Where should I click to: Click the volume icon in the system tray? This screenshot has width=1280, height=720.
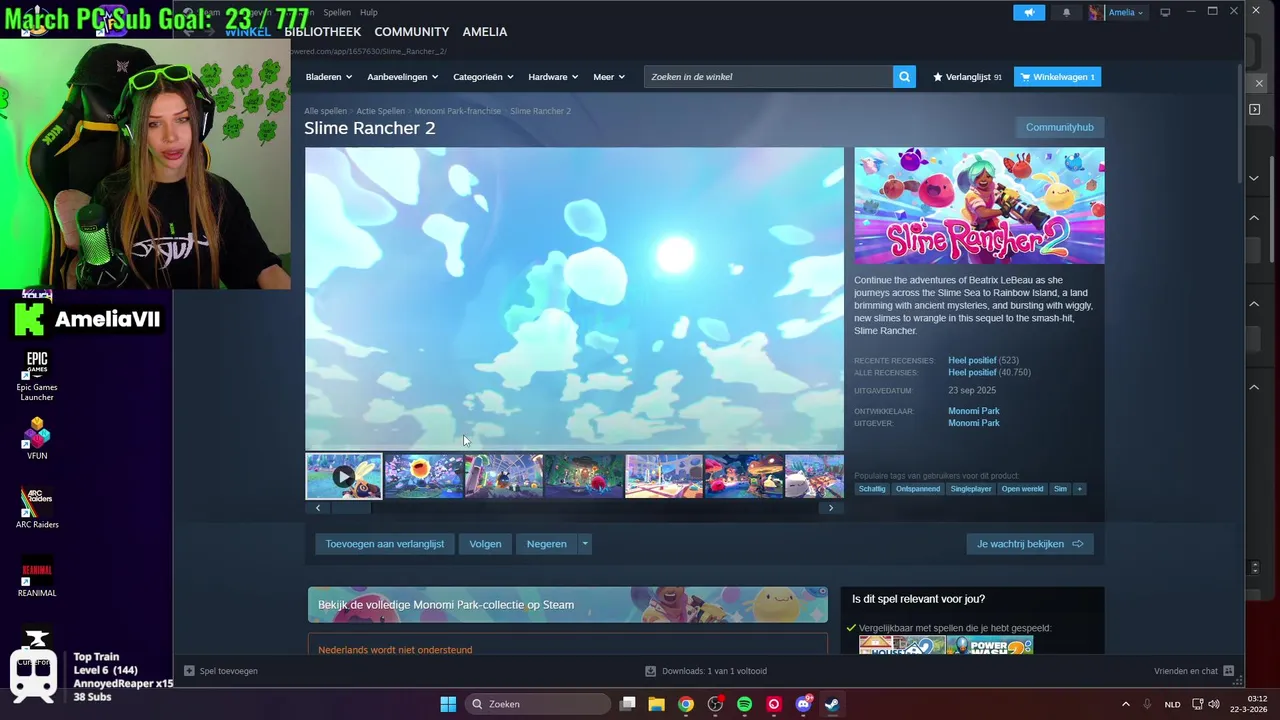point(1213,704)
